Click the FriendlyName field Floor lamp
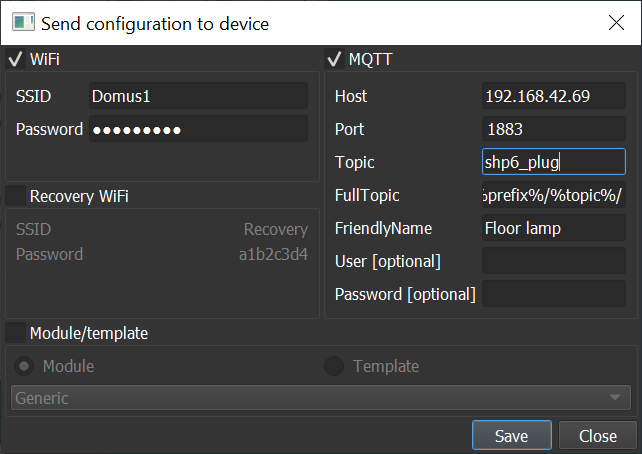Viewport: 642px width, 454px height. click(x=553, y=228)
